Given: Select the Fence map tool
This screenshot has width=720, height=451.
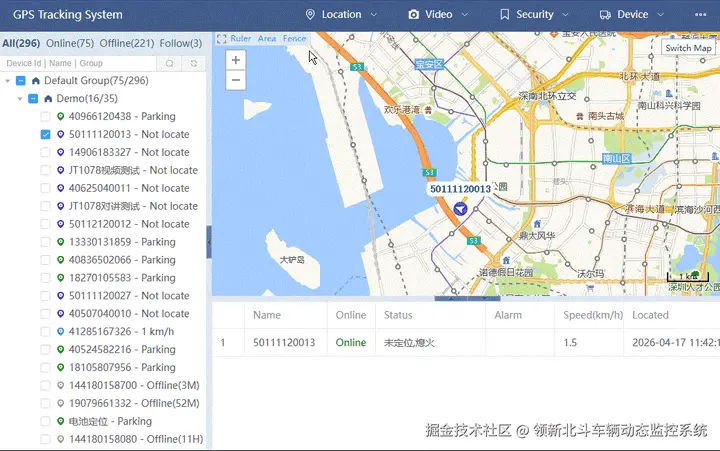Looking at the screenshot, I should click(x=294, y=39).
